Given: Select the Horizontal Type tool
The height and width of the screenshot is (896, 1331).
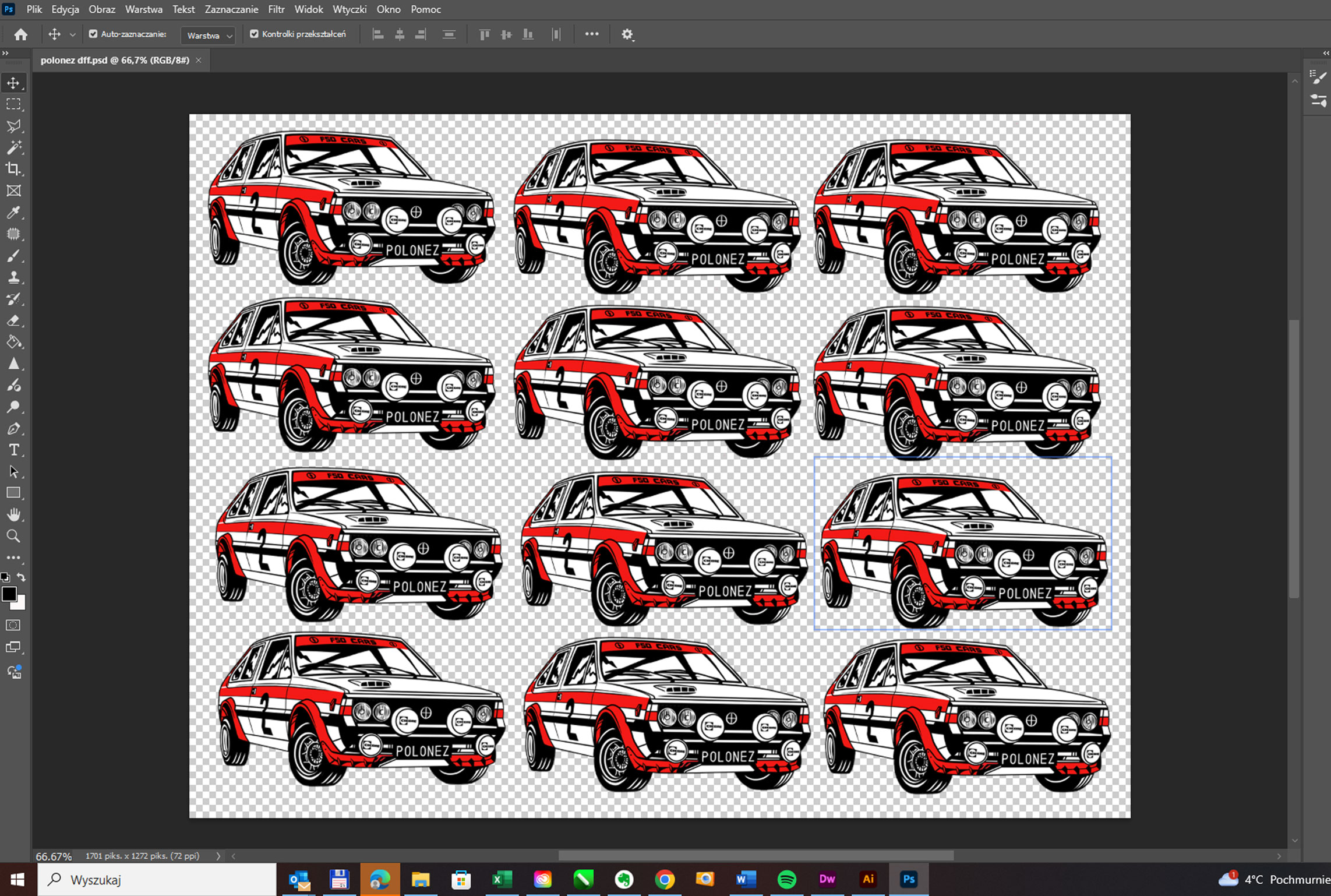Looking at the screenshot, I should click(13, 450).
